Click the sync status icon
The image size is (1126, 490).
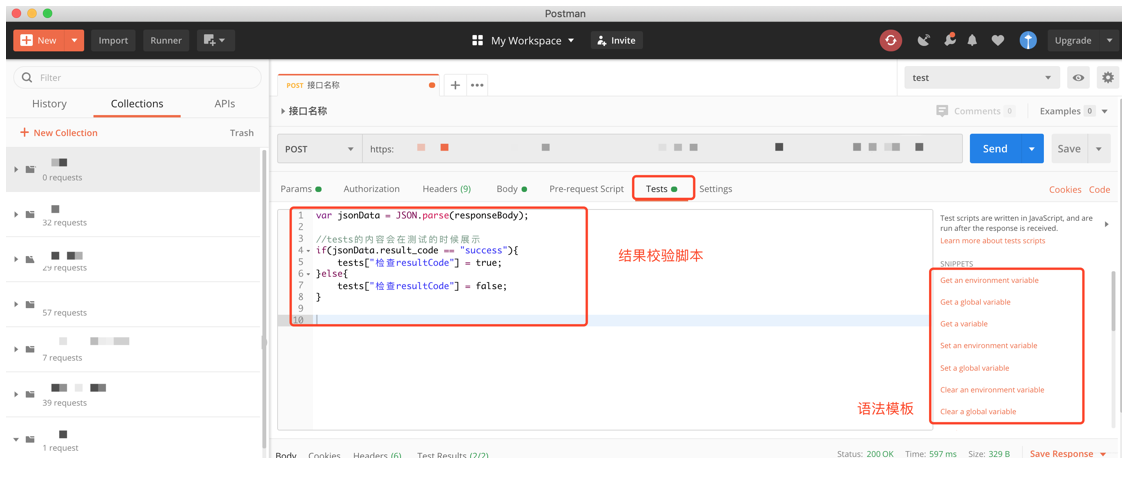[890, 40]
